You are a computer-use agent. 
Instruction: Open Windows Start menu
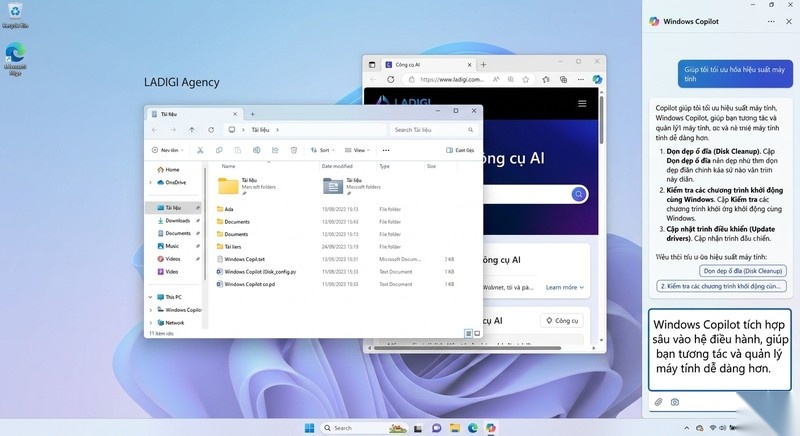(x=309, y=428)
